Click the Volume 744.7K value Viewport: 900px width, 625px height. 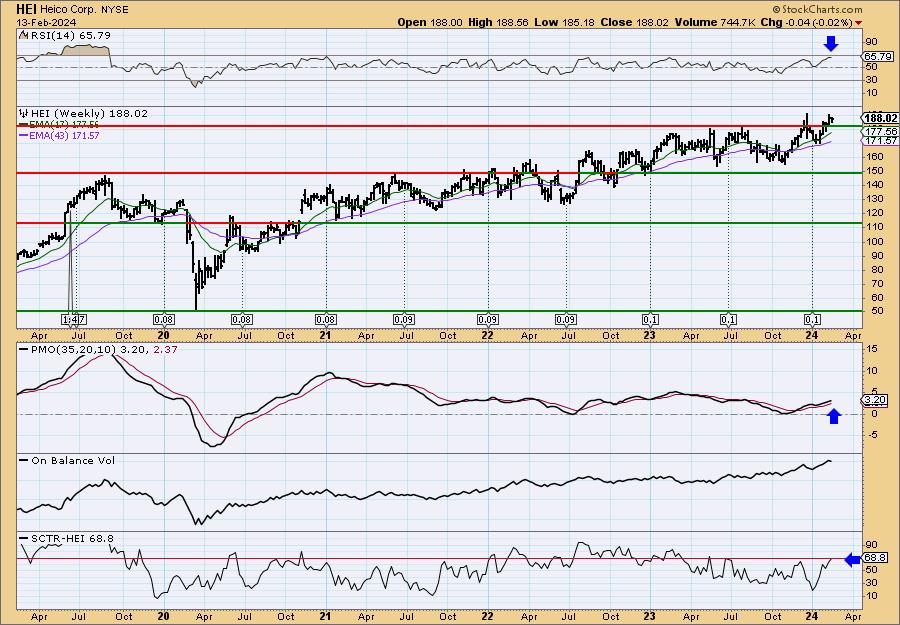[x=715, y=22]
